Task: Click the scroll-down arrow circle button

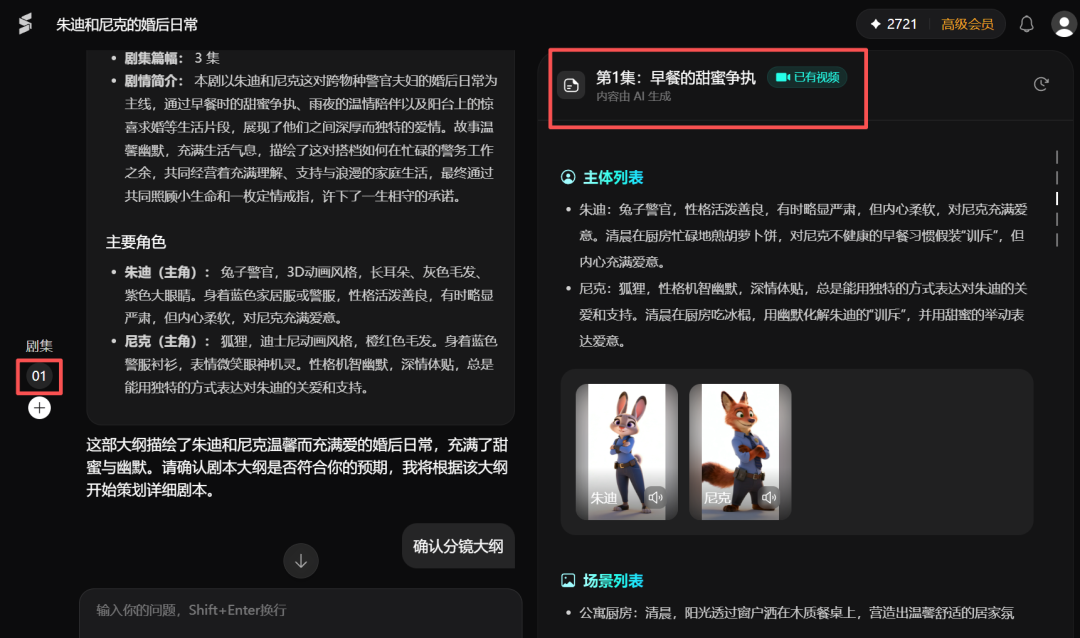Action: 300,560
